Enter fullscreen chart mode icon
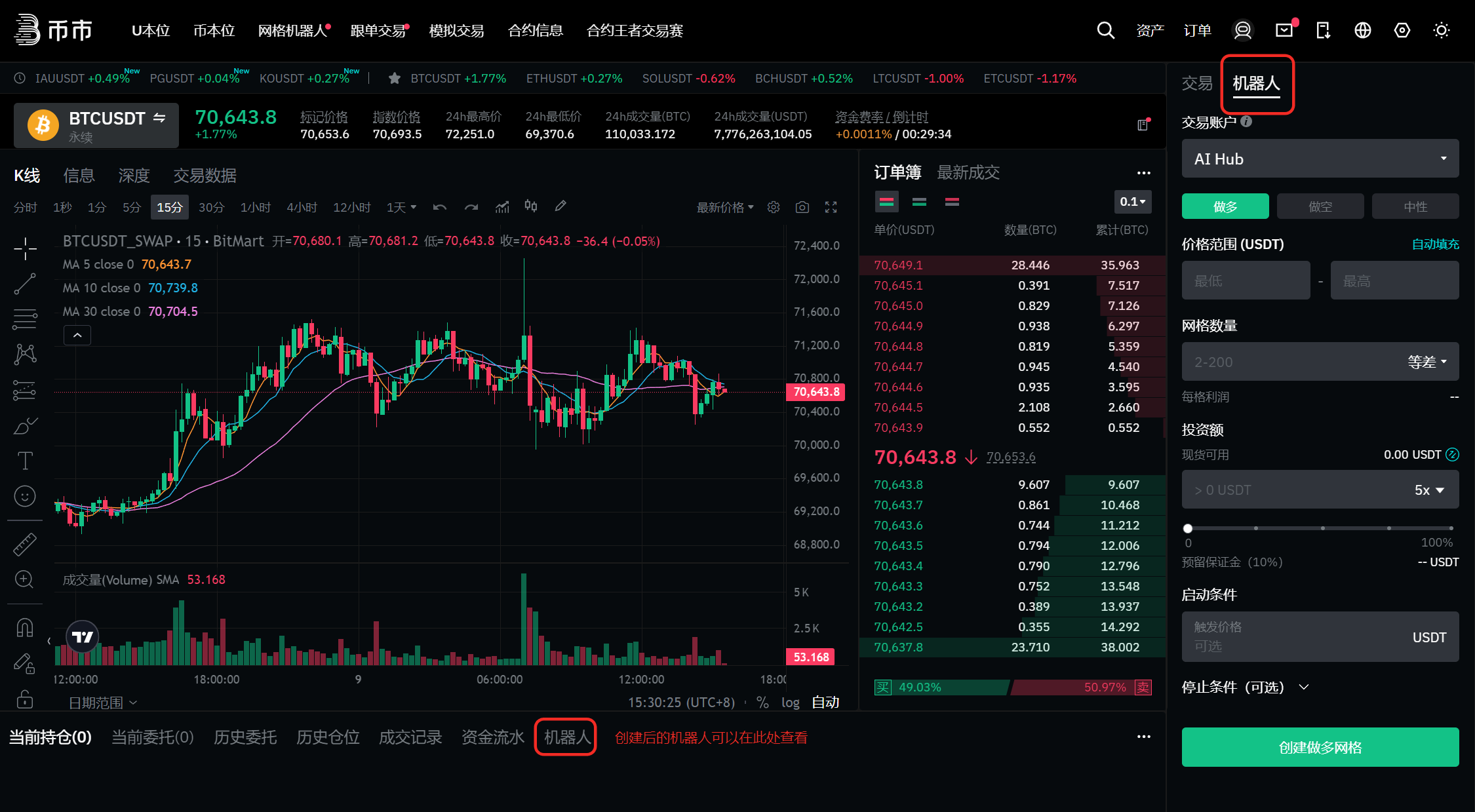The height and width of the screenshot is (812, 1475). pyautogui.click(x=831, y=207)
